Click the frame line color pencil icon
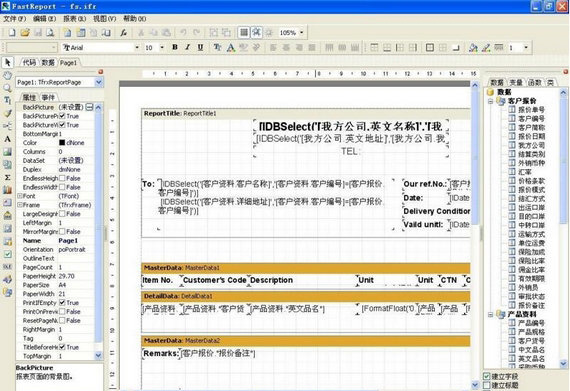570x391 pixels. pyautogui.click(x=486, y=47)
